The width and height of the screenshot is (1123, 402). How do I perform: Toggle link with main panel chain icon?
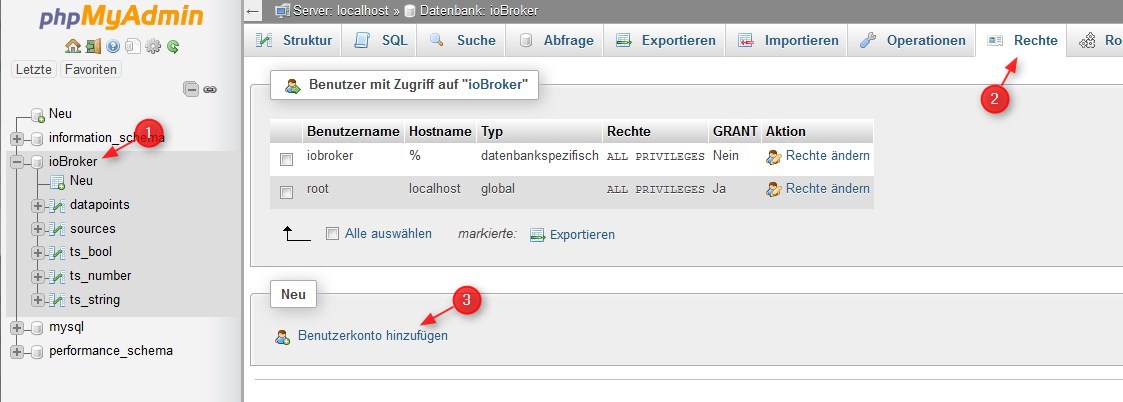(210, 90)
